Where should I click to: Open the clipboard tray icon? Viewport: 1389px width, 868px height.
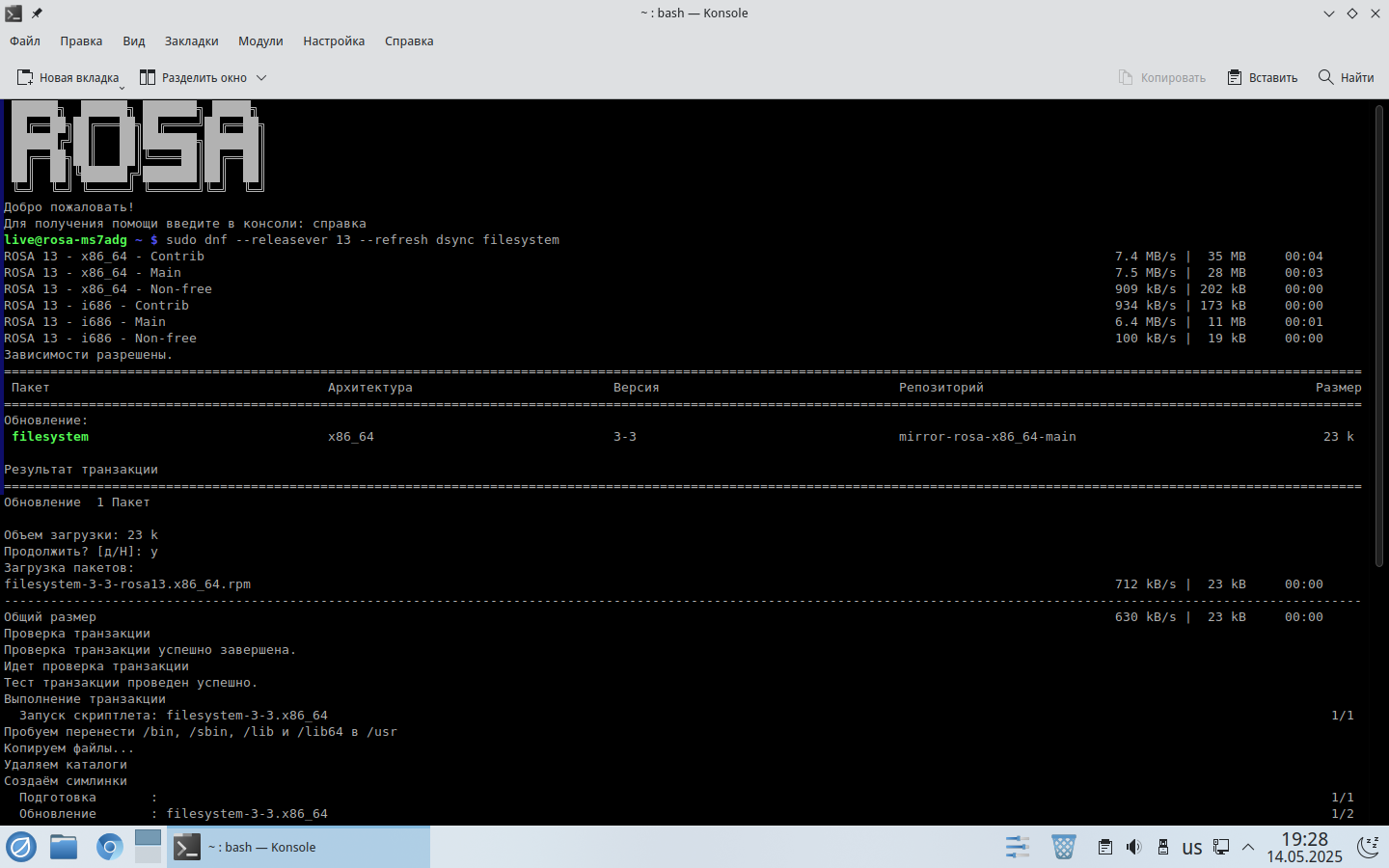[1105, 847]
